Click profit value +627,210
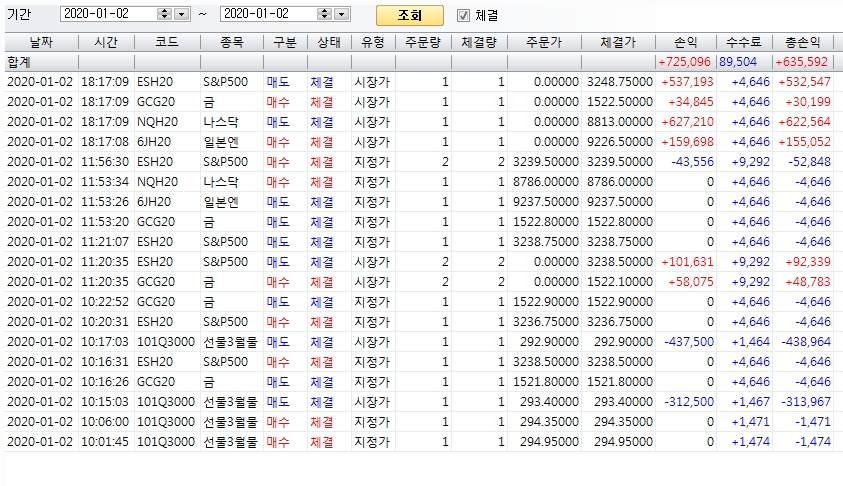The image size is (843, 486). point(687,122)
